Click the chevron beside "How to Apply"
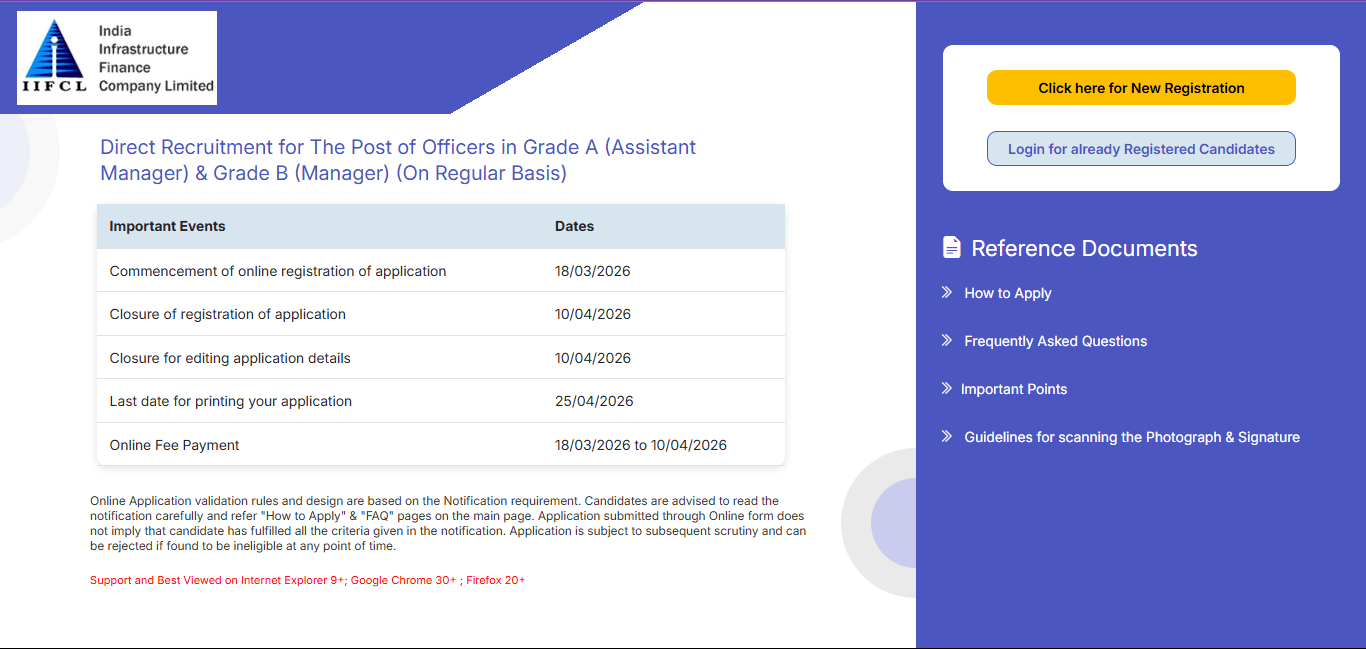 [945, 293]
